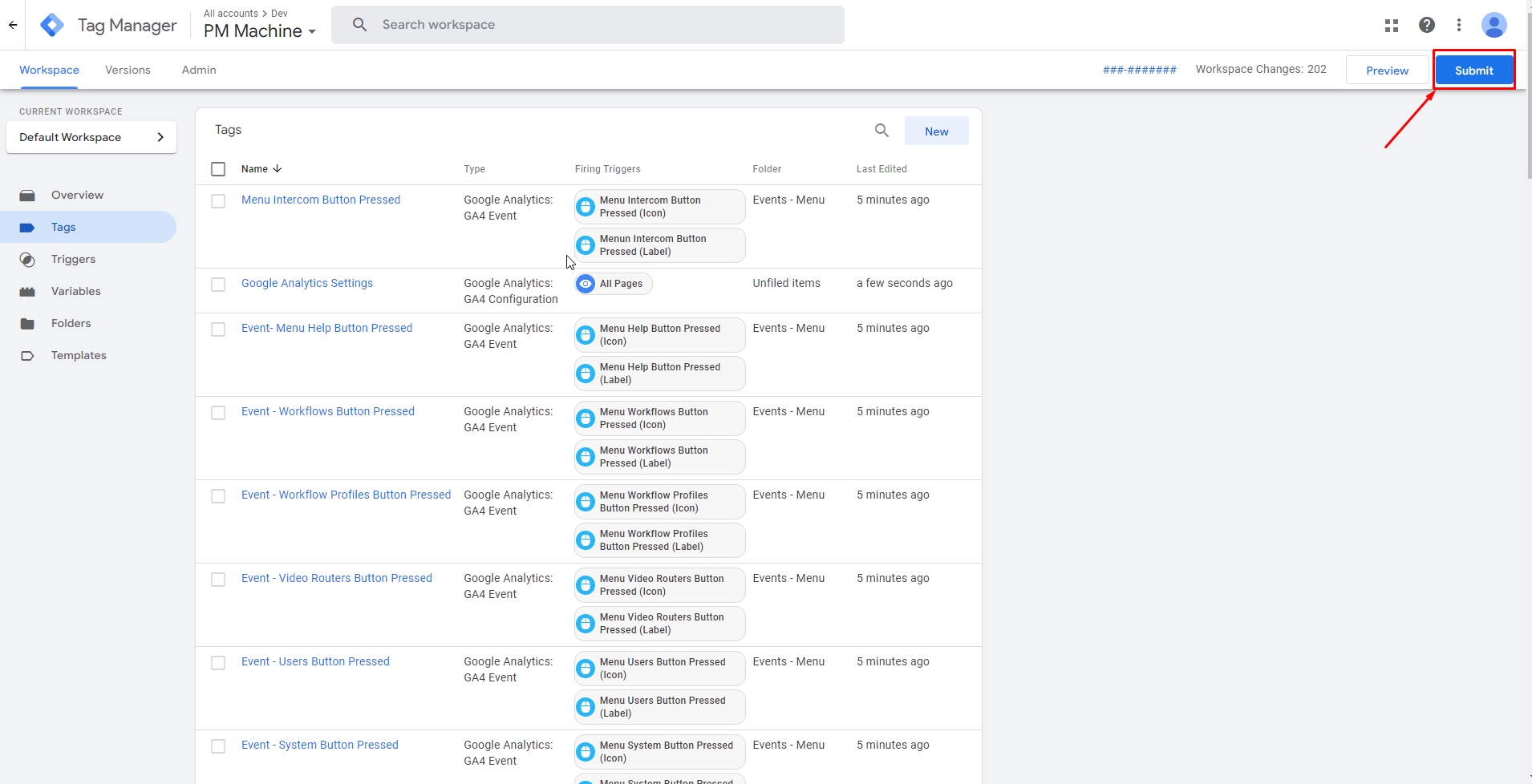
Task: Sort tags by the Name column
Action: tap(261, 169)
